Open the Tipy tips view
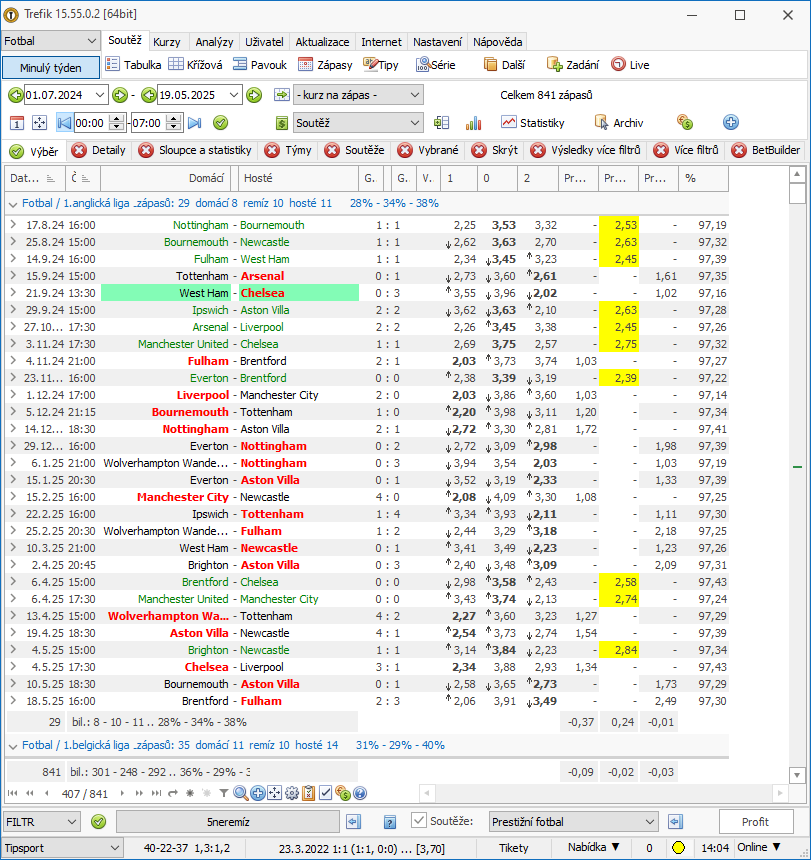This screenshot has height=860, width=811. 381,65
